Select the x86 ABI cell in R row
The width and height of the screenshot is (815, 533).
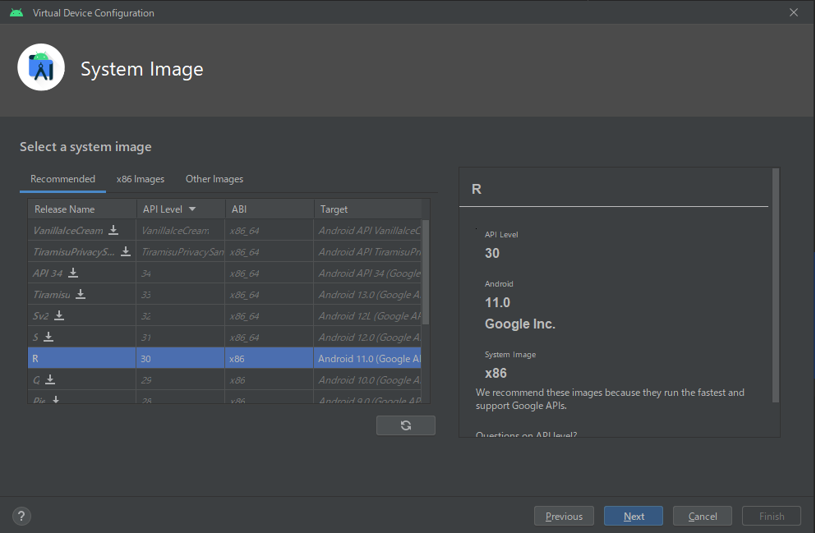269,358
